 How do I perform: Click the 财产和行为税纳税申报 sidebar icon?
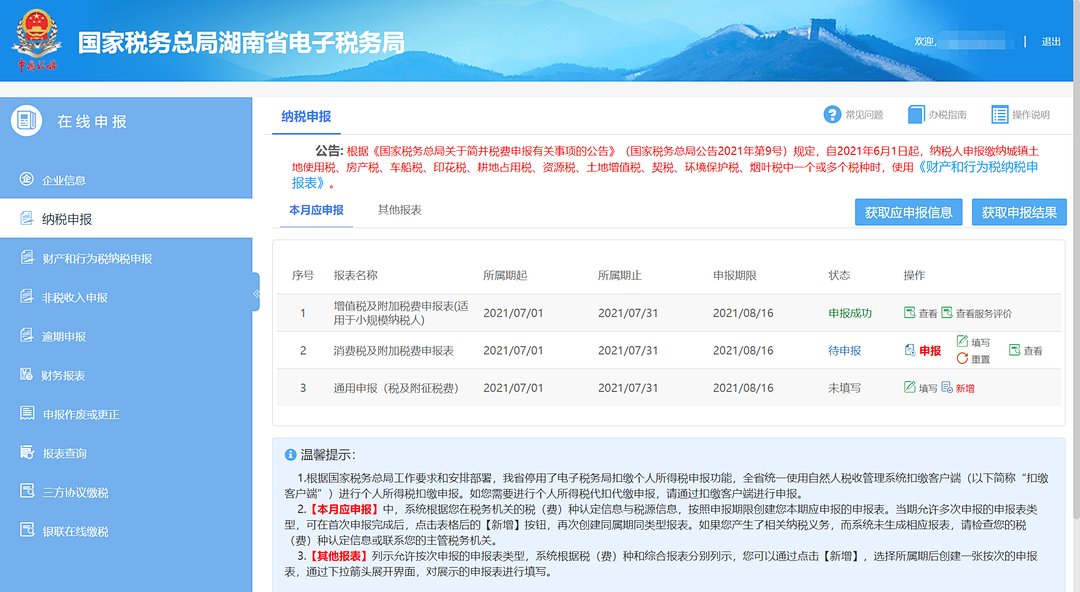(x=27, y=258)
